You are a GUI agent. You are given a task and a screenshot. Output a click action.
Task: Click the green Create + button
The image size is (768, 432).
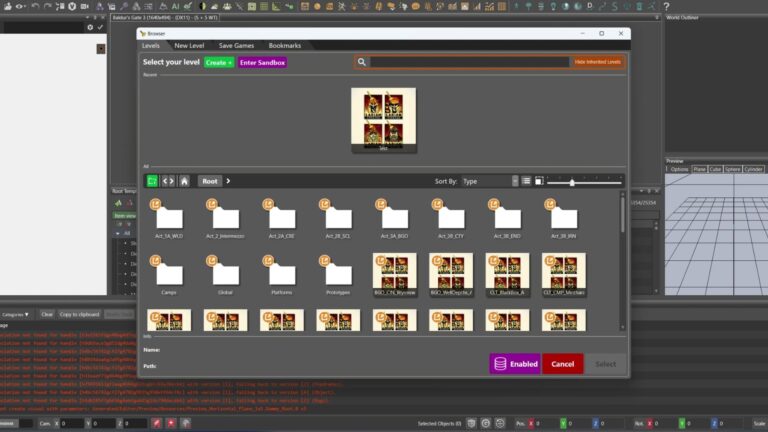click(219, 63)
